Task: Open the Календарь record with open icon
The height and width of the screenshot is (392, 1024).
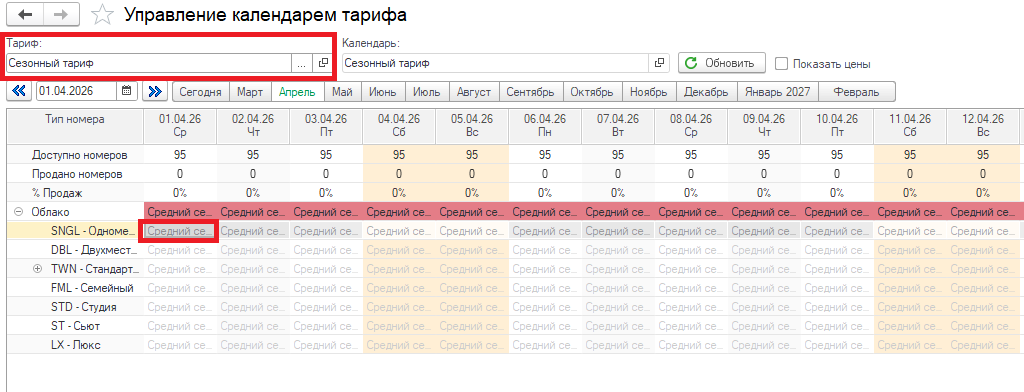Action: point(659,63)
